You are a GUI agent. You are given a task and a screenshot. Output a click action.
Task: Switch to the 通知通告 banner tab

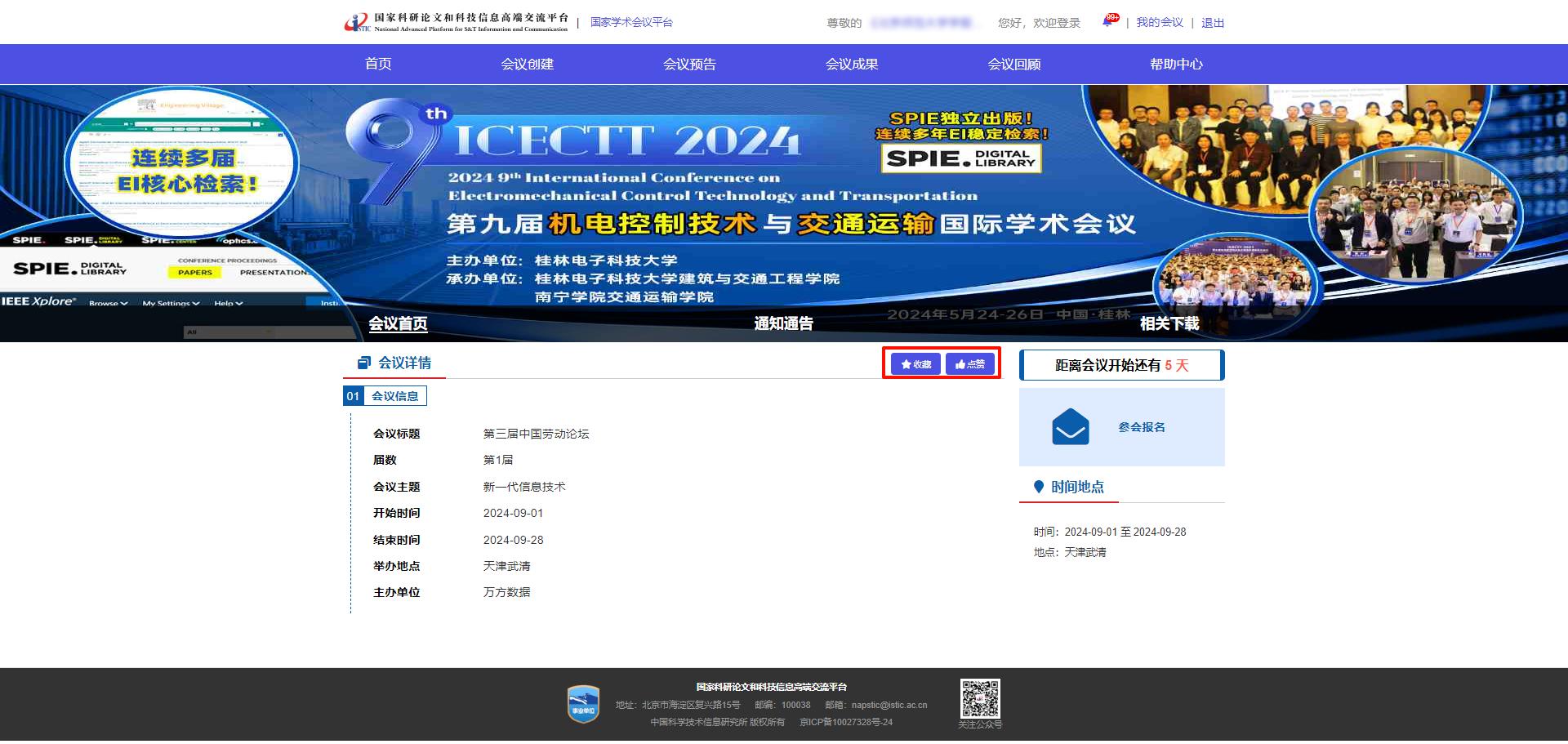coord(784,324)
